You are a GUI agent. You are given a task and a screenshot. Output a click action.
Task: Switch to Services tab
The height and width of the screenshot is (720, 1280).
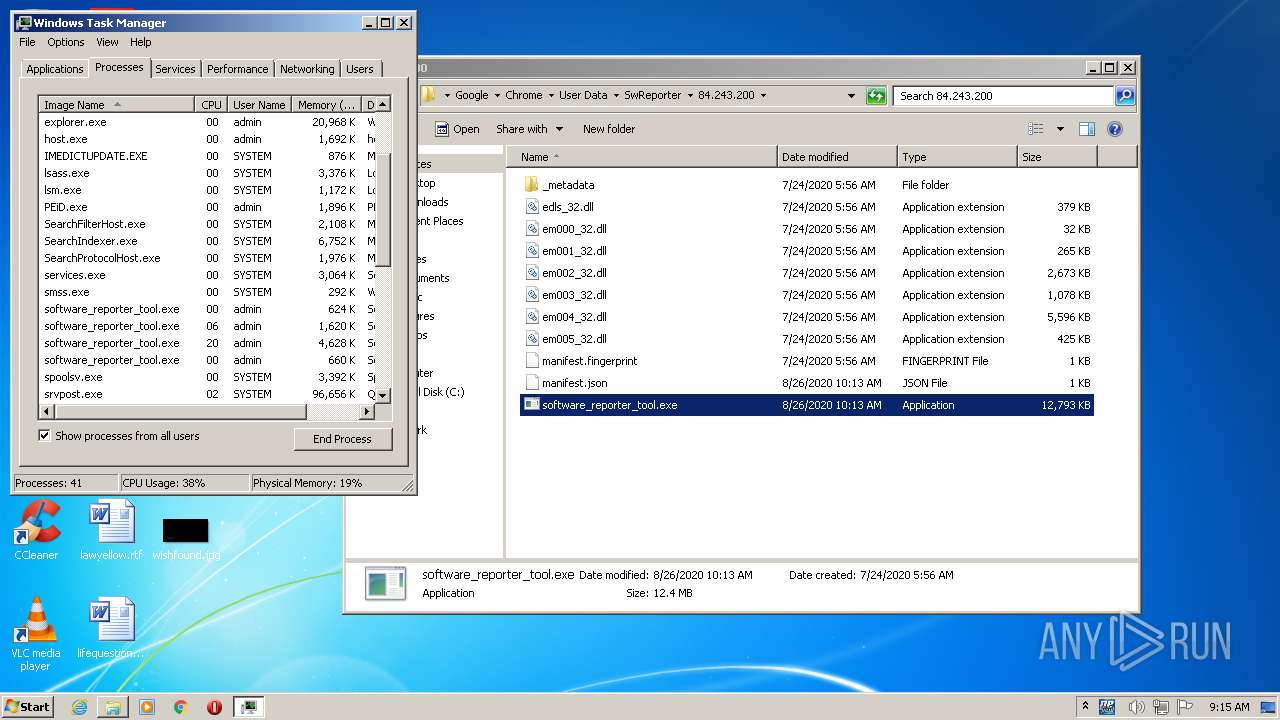175,69
